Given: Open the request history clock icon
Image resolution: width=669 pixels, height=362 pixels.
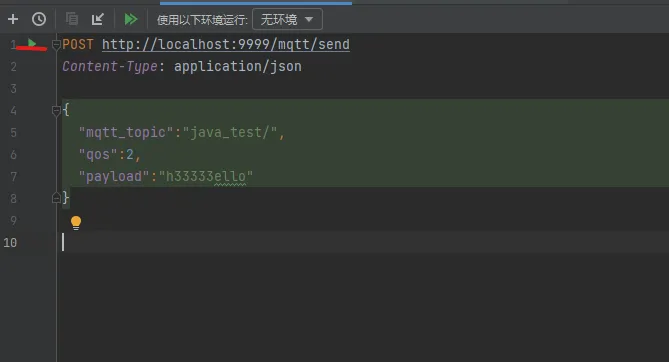Looking at the screenshot, I should [39, 19].
